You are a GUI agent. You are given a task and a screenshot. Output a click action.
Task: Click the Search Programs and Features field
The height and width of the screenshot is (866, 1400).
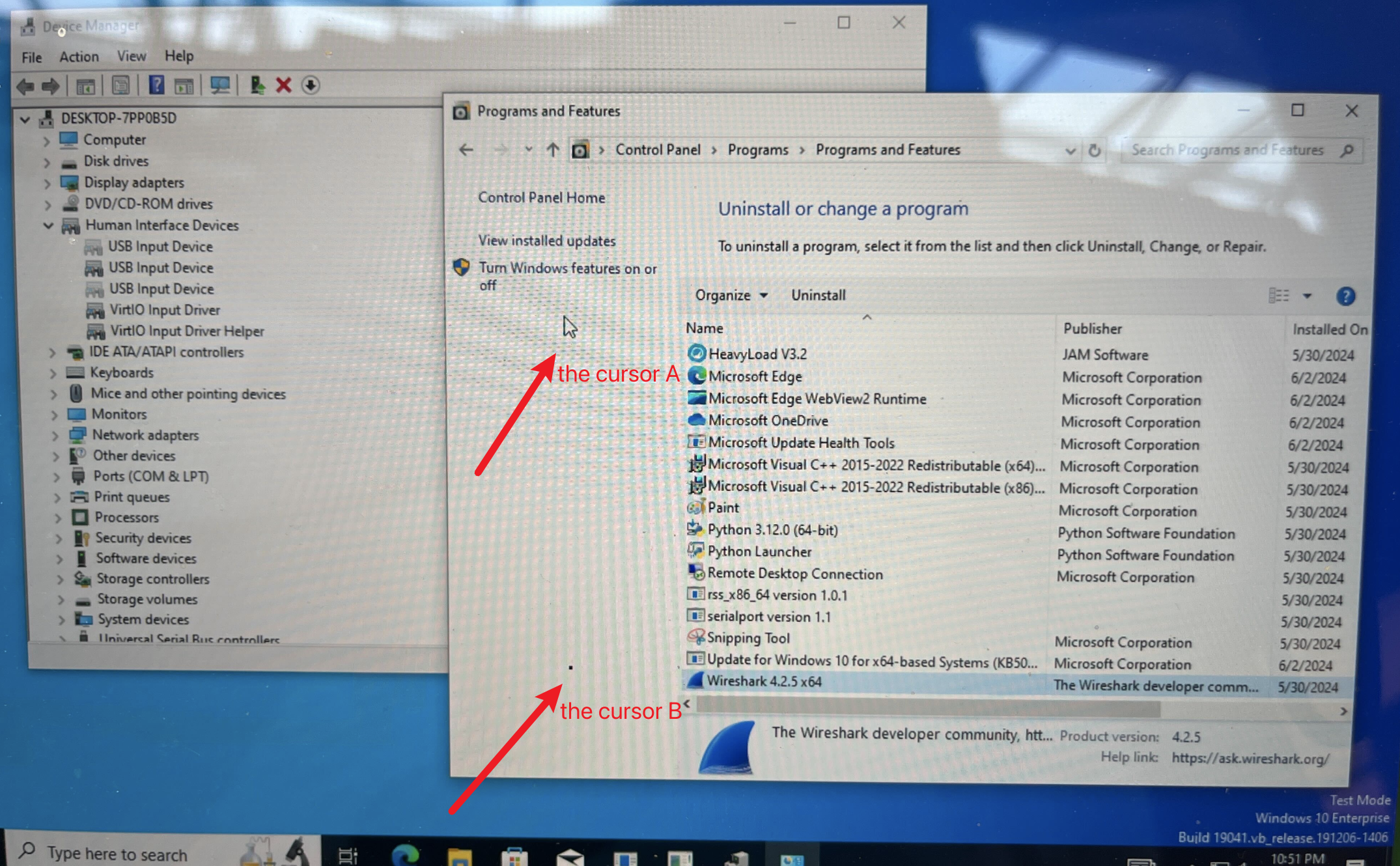point(1227,150)
